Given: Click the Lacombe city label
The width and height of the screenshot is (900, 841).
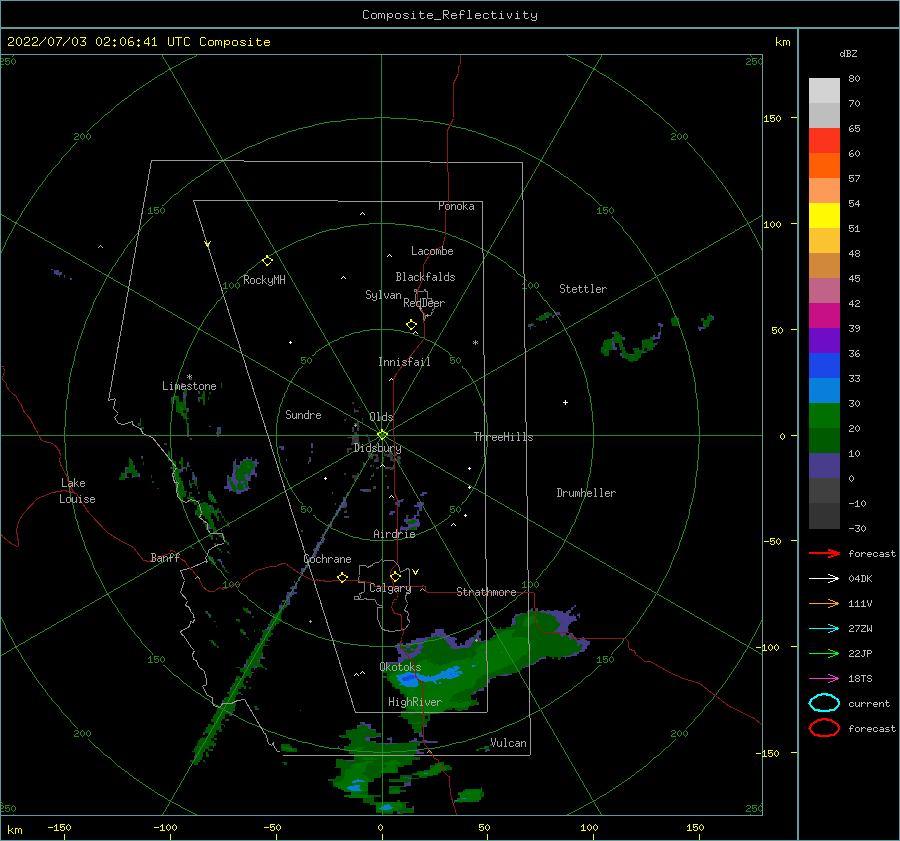Looking at the screenshot, I should click(432, 251).
